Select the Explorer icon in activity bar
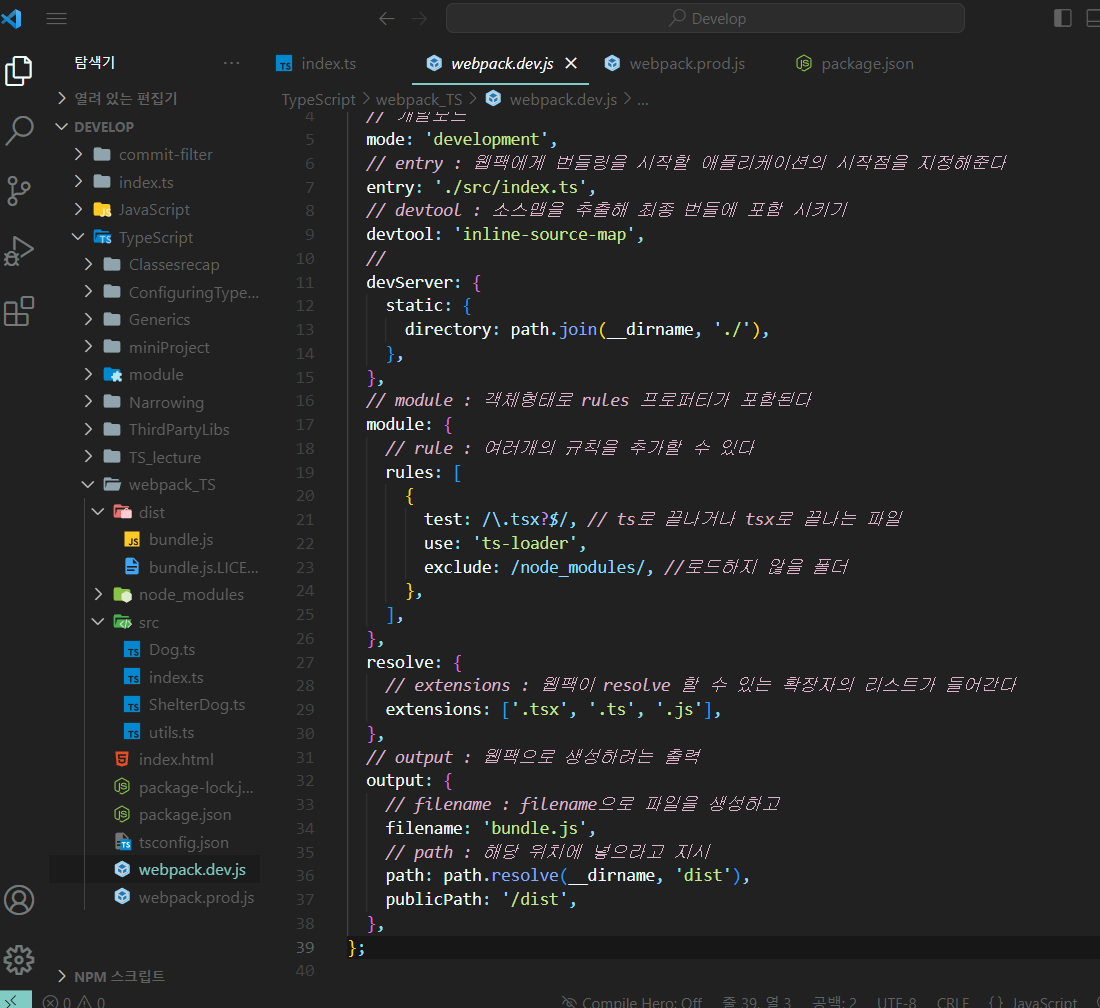The height and width of the screenshot is (1008, 1100). tap(20, 71)
